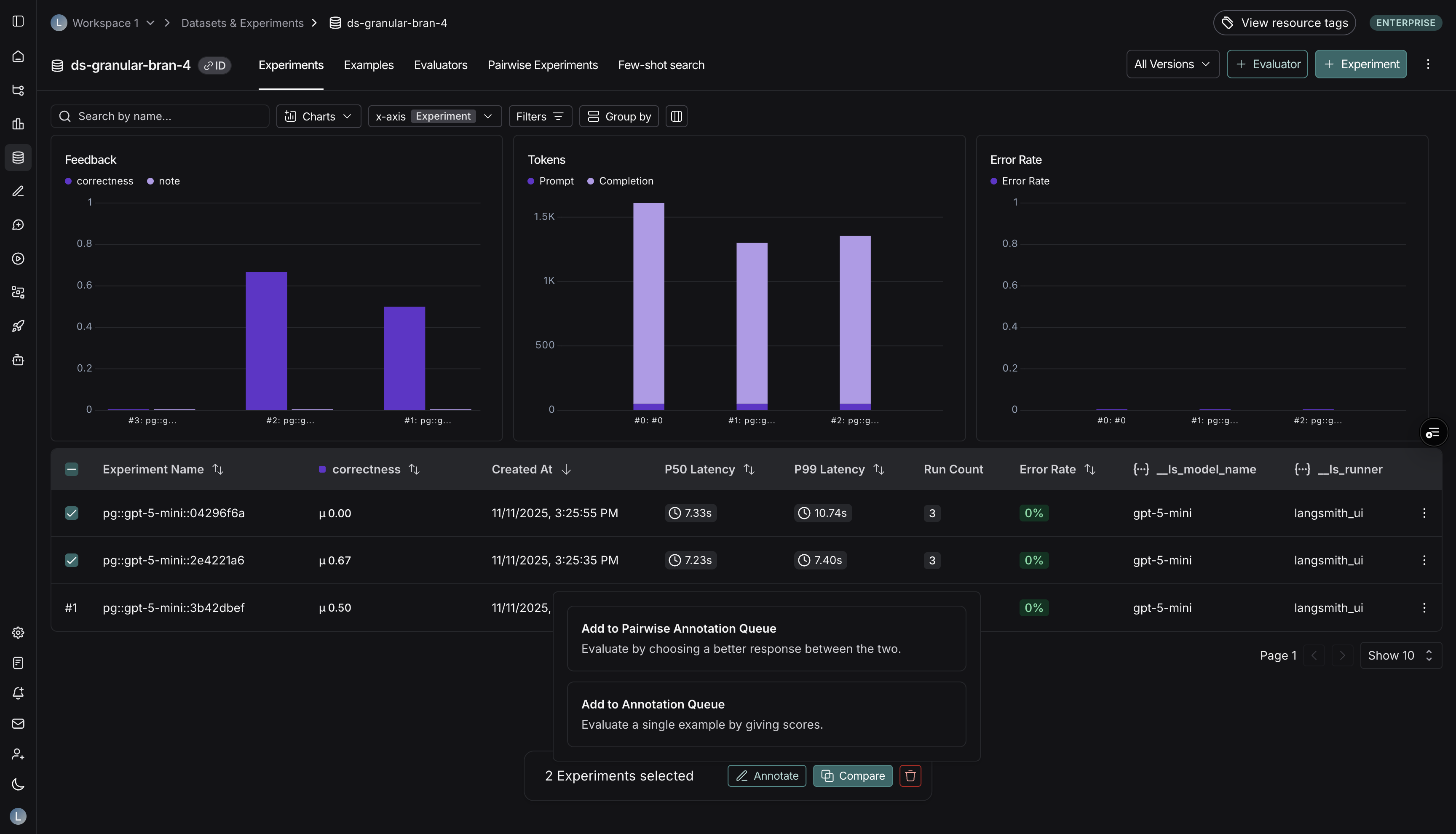Open the Charts dropdown
Image resolution: width=1456 pixels, height=834 pixels.
pyautogui.click(x=318, y=116)
